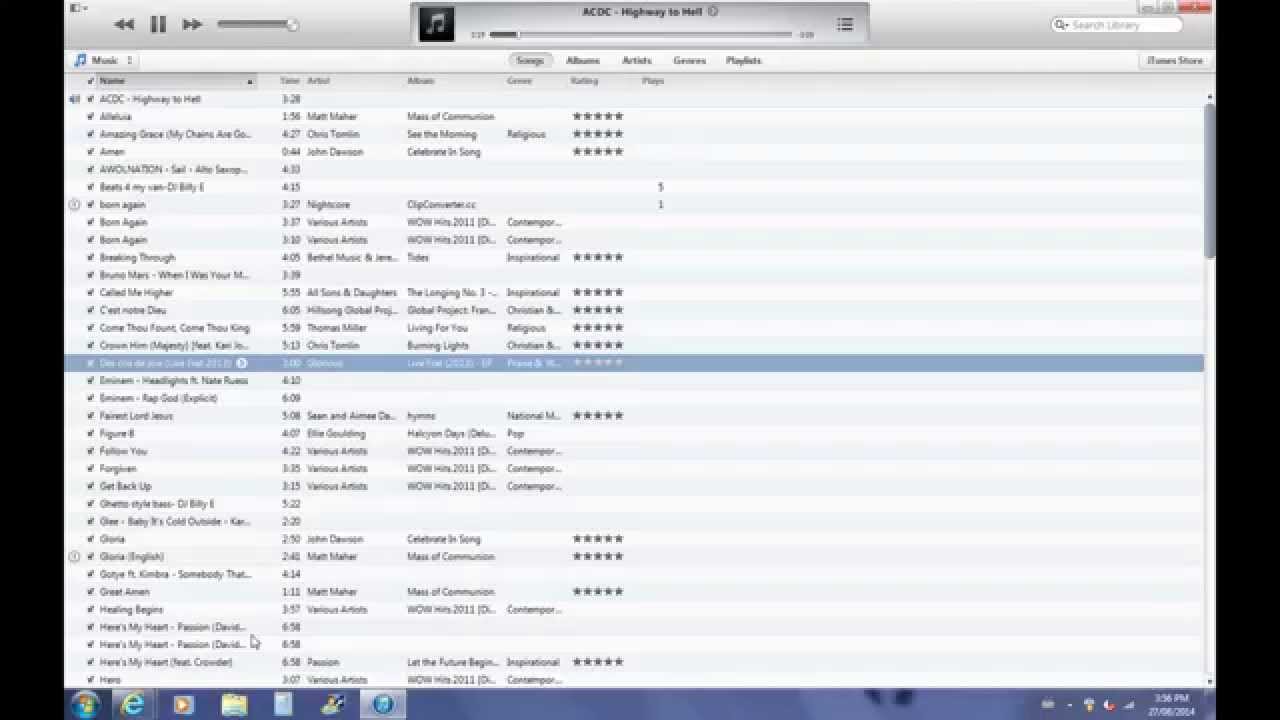1280x720 pixels.
Task: Switch to the Songs view tab
Action: point(530,60)
